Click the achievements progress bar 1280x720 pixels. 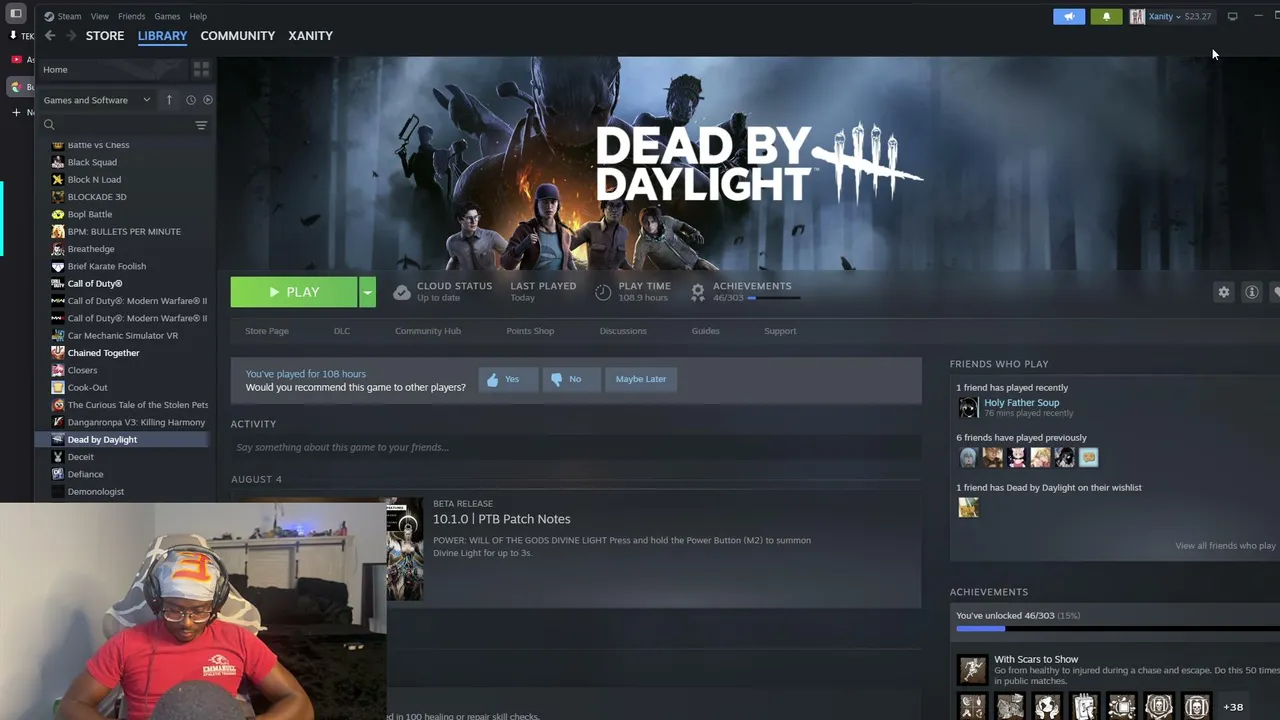pyautogui.click(x=1118, y=629)
